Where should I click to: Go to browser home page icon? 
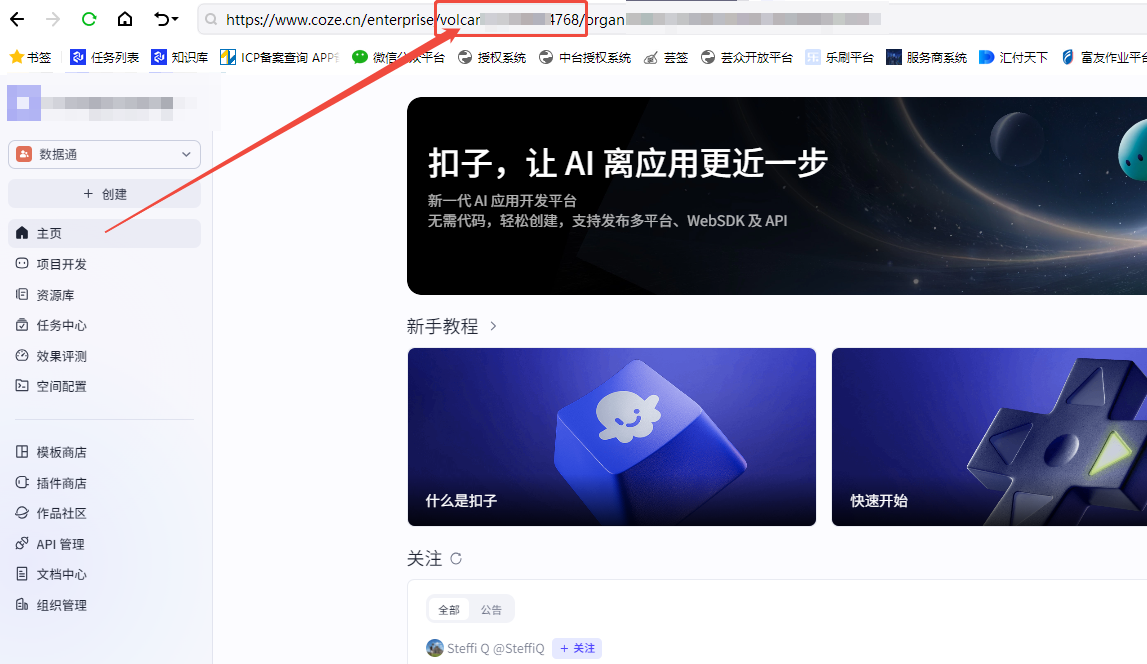(125, 19)
